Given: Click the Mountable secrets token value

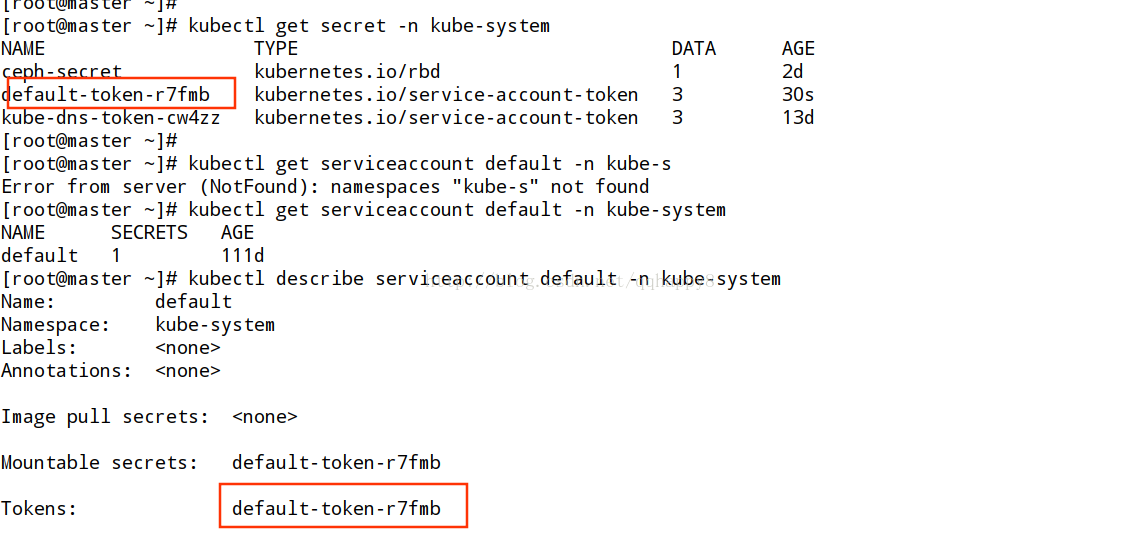Looking at the screenshot, I should (x=337, y=462).
